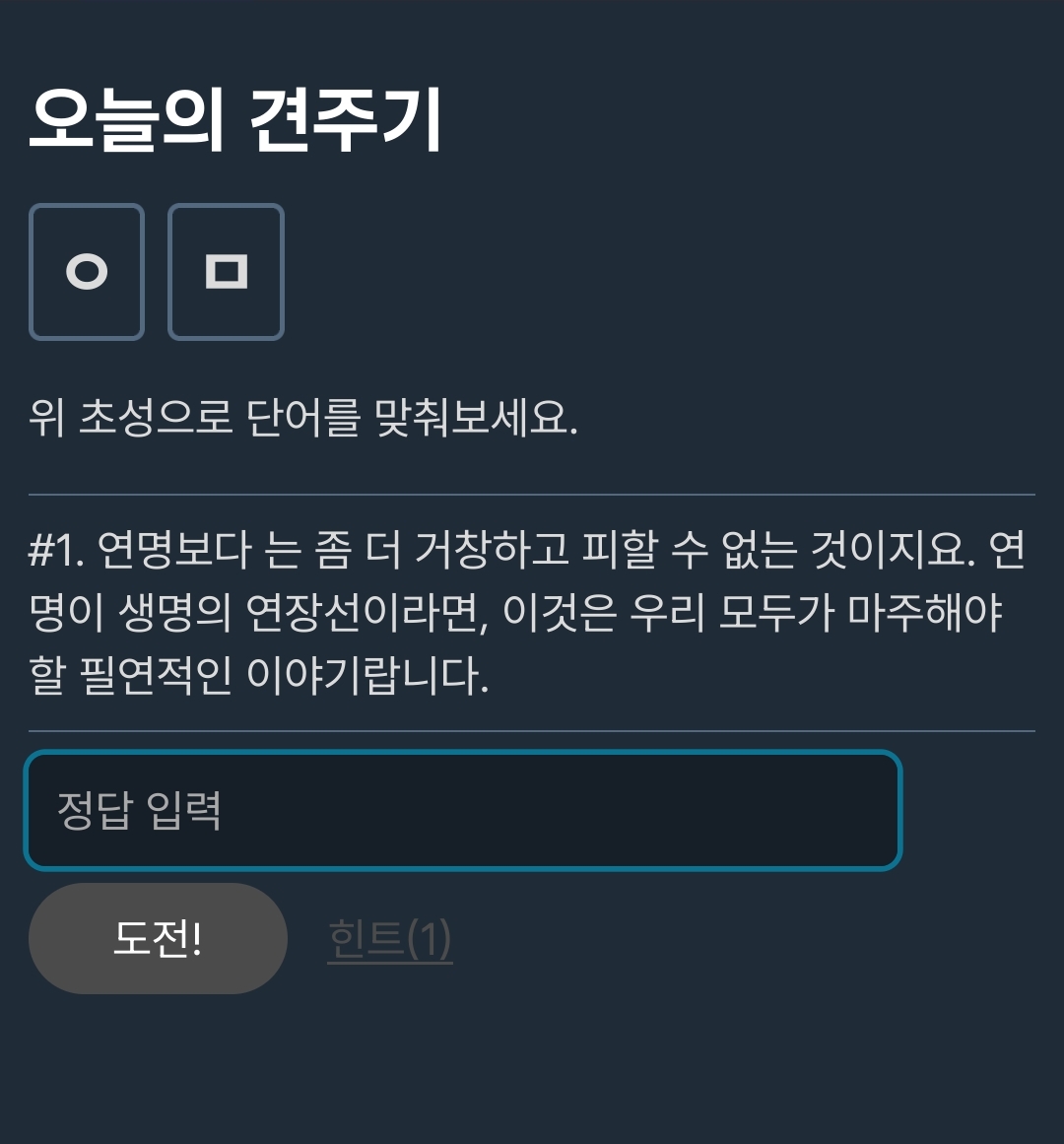1064x1144 pixels.
Task: Click the word 초성으로 in the instruction
Action: (156, 419)
